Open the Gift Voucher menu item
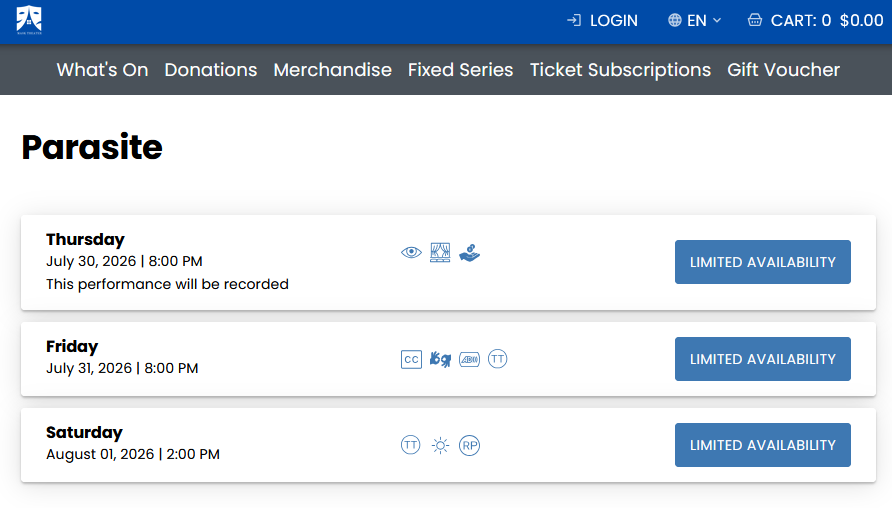The image size is (892, 508). click(x=783, y=70)
